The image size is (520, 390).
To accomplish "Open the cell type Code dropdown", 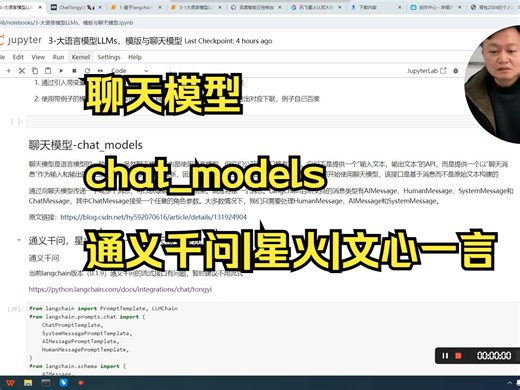I will [x=130, y=71].
